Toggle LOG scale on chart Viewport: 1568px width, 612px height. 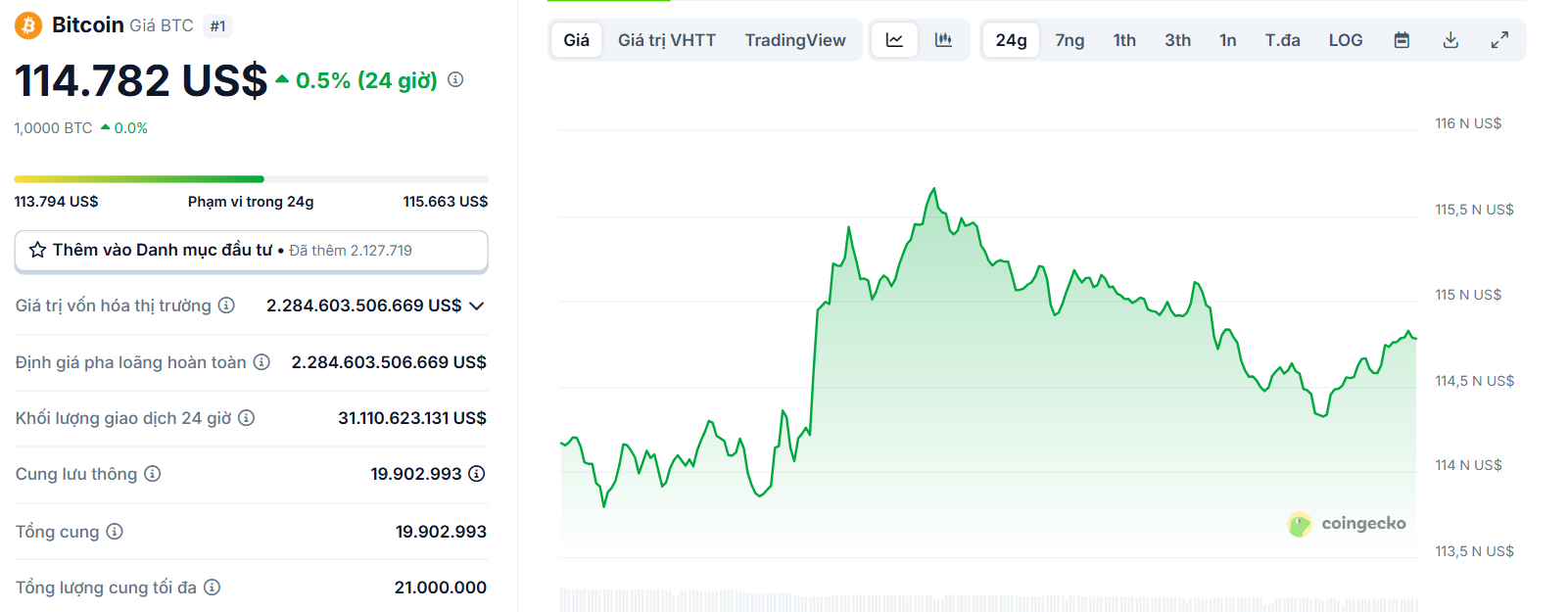1346,40
